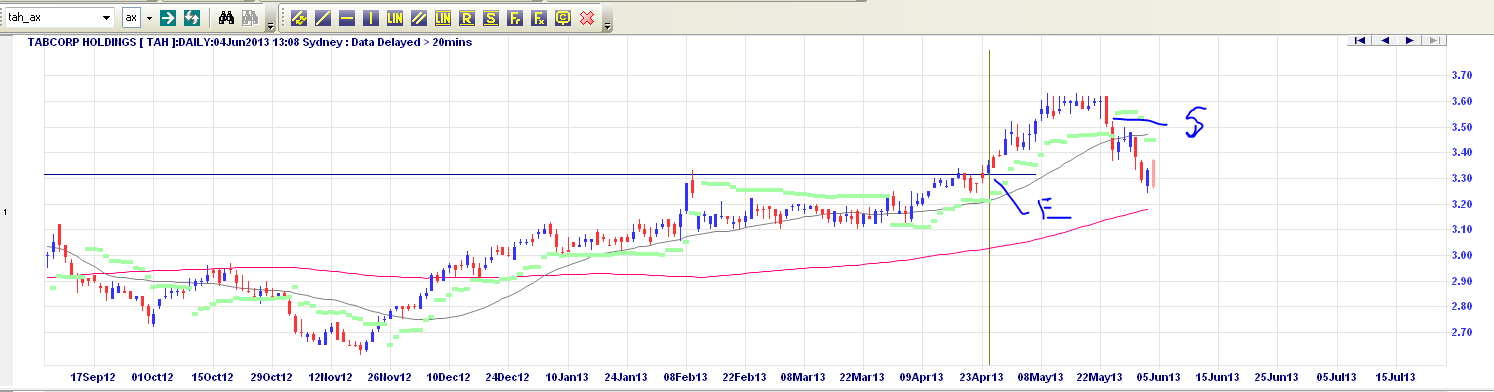Jump to the latest chart data
The height and width of the screenshot is (392, 1494).
[1433, 40]
